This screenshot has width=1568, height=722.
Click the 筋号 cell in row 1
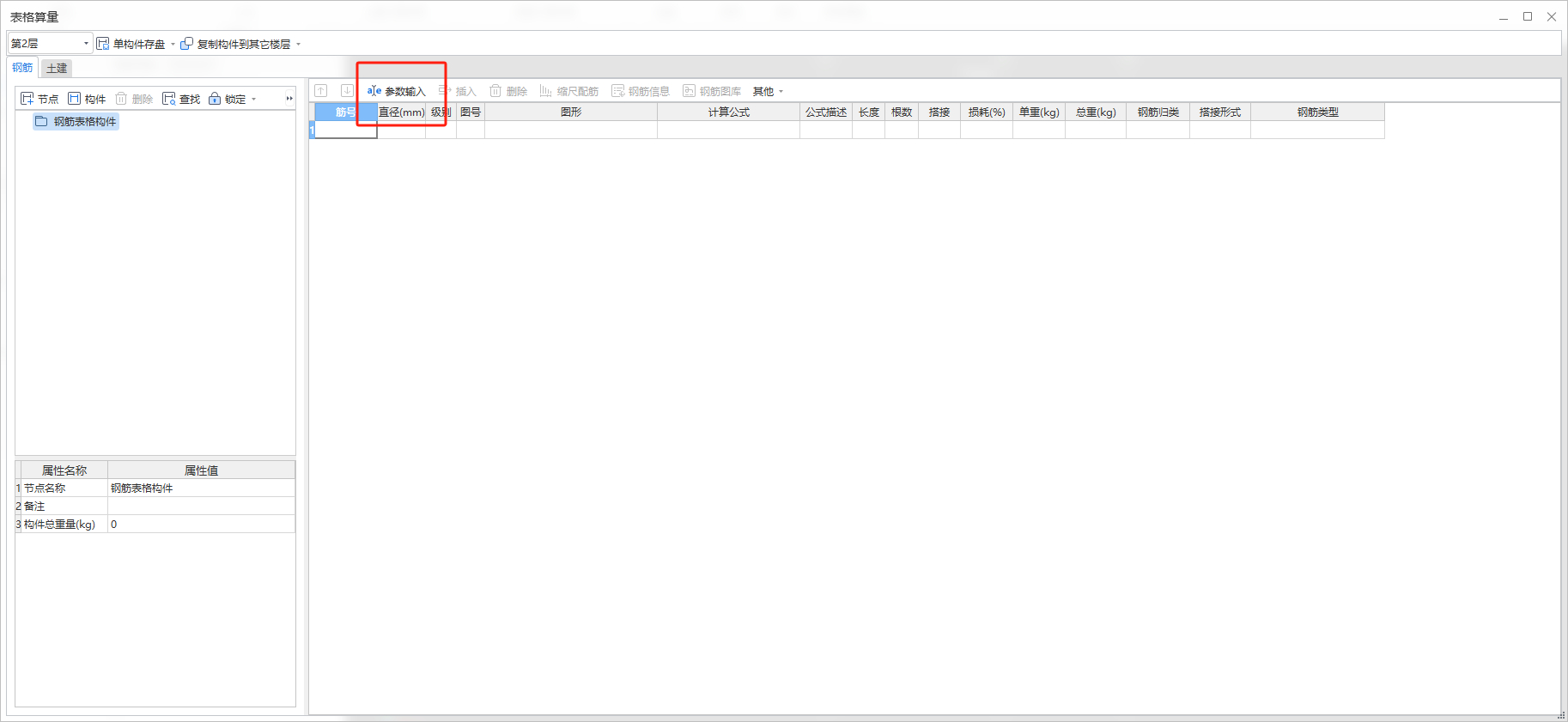click(x=346, y=130)
